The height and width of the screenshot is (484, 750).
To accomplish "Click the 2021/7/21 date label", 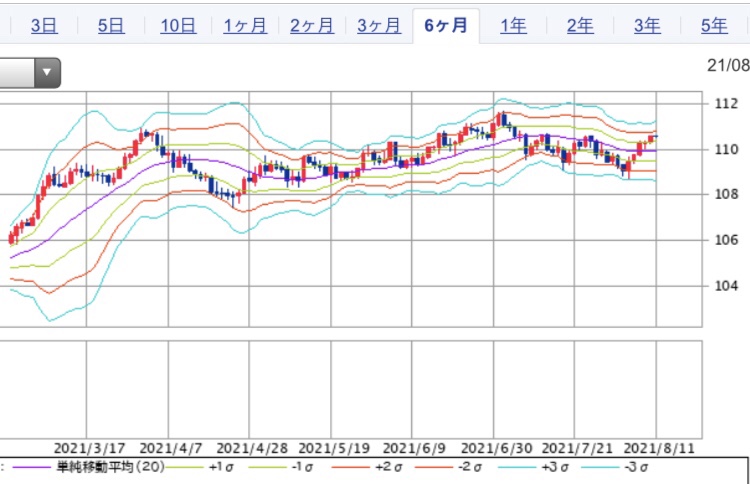I will pyautogui.click(x=577, y=449).
